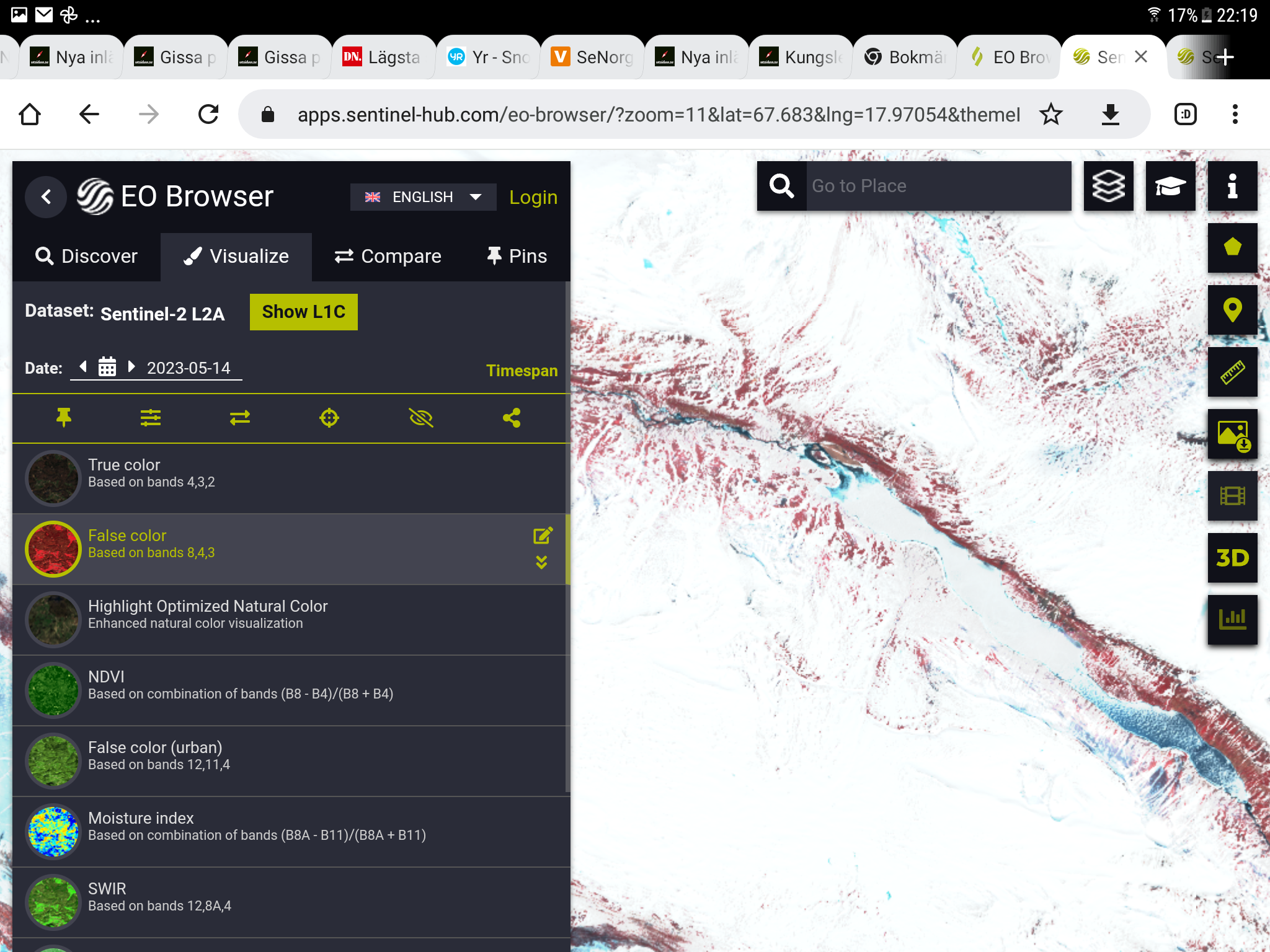Viewport: 1270px width, 952px height.
Task: Switch to the Visualize tab
Action: [x=236, y=256]
